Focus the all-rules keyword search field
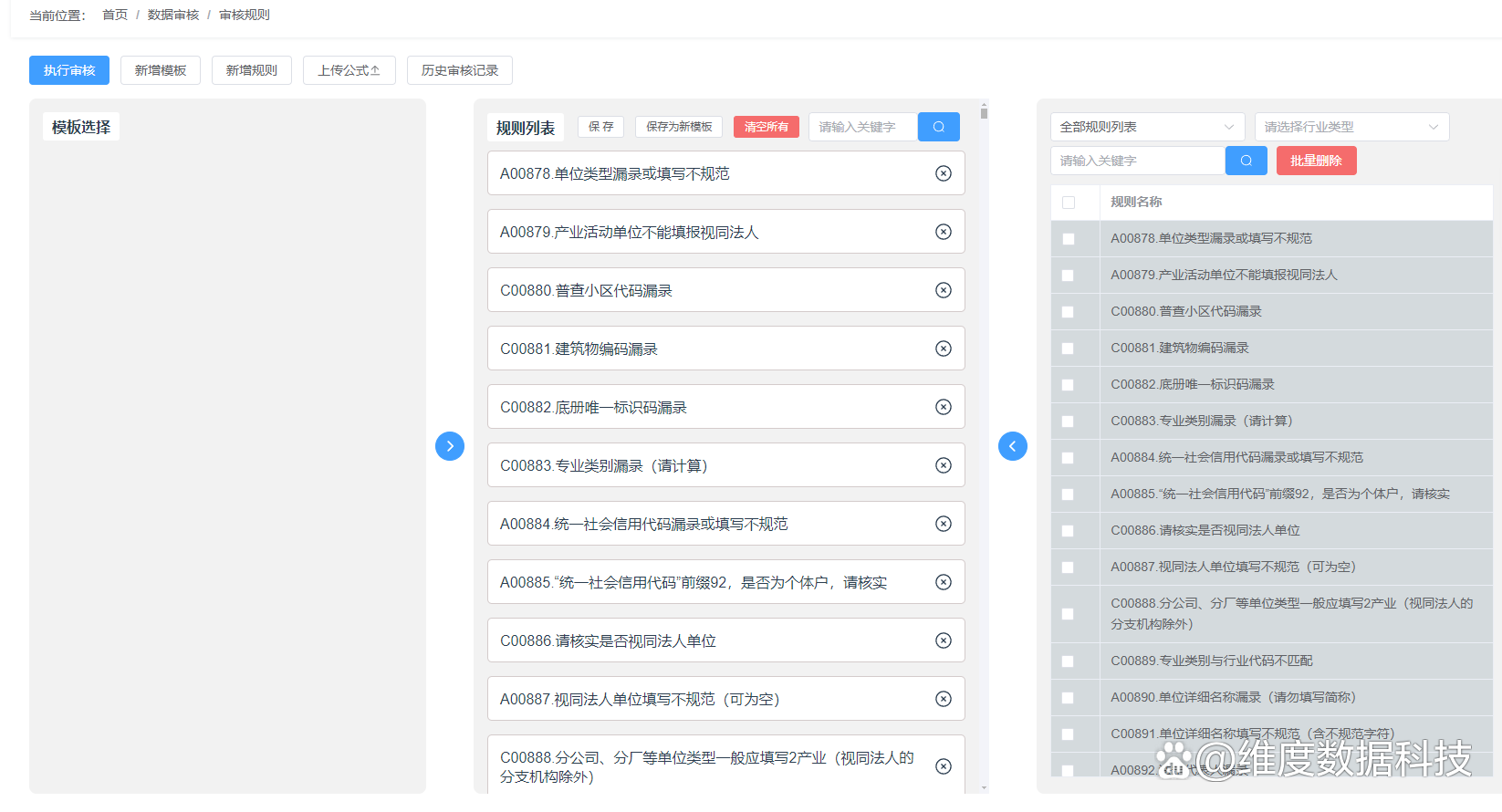 click(1138, 161)
